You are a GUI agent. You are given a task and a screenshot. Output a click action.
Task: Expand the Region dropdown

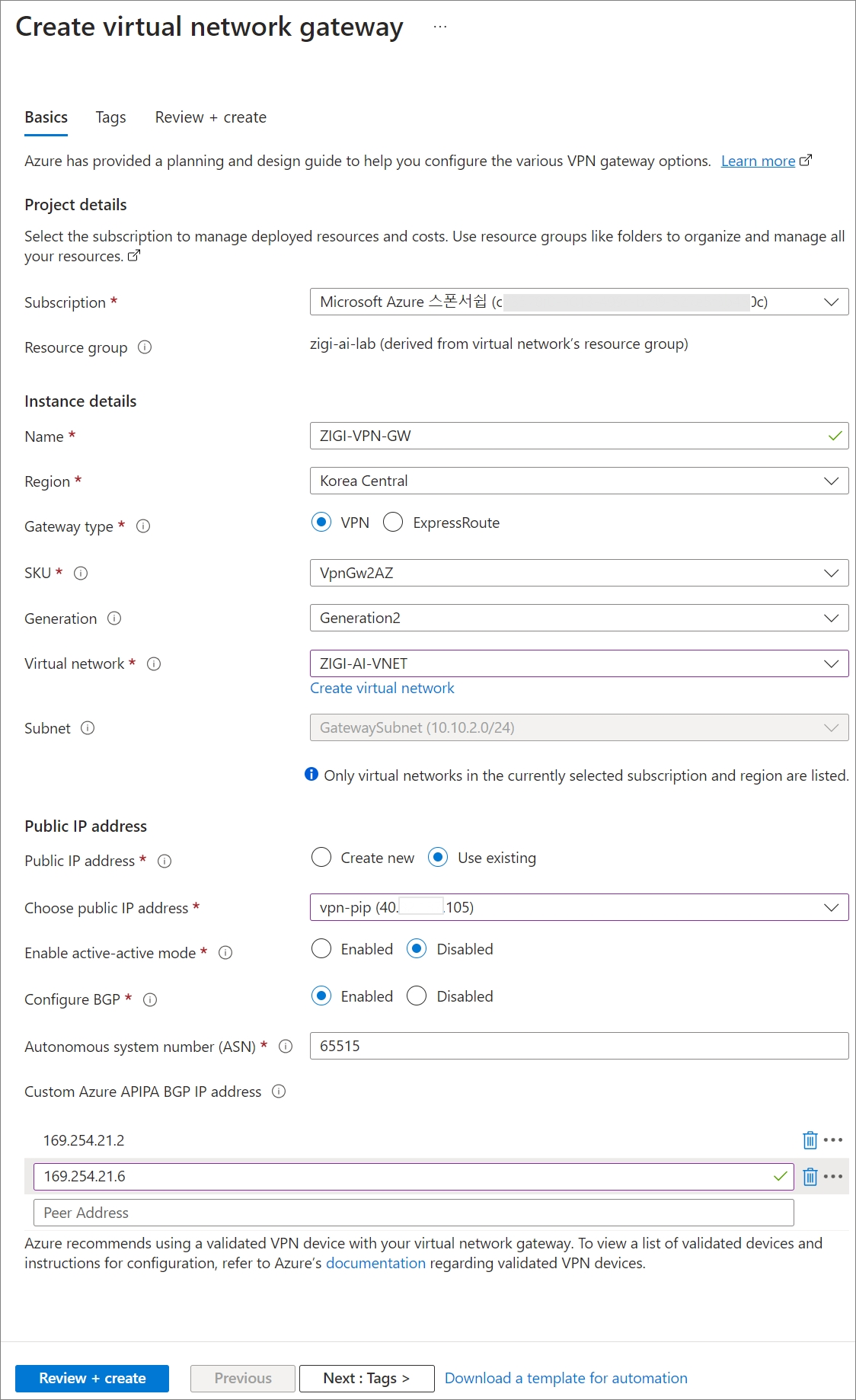click(579, 481)
